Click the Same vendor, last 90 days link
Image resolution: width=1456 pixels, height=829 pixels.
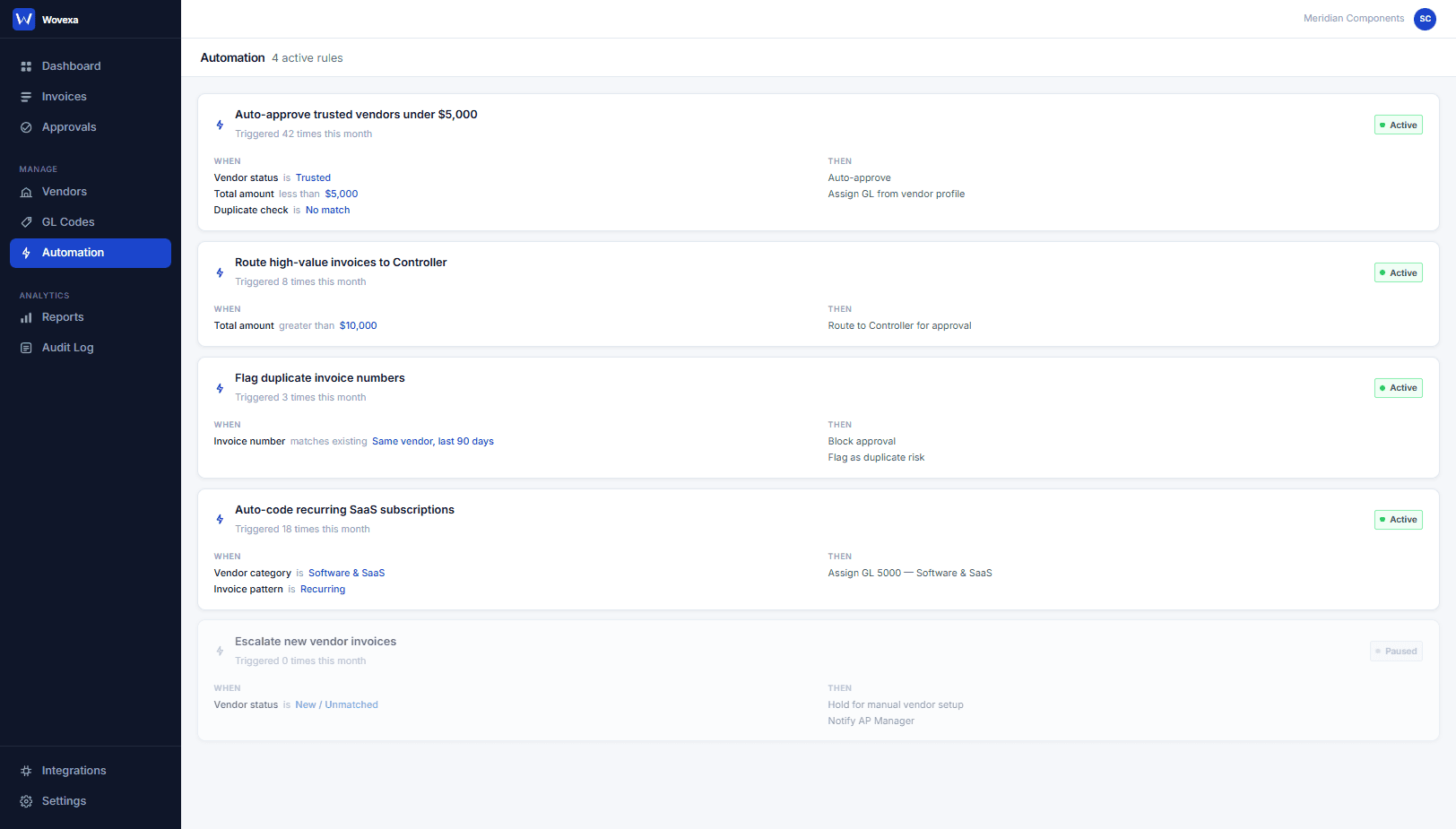pyautogui.click(x=433, y=441)
